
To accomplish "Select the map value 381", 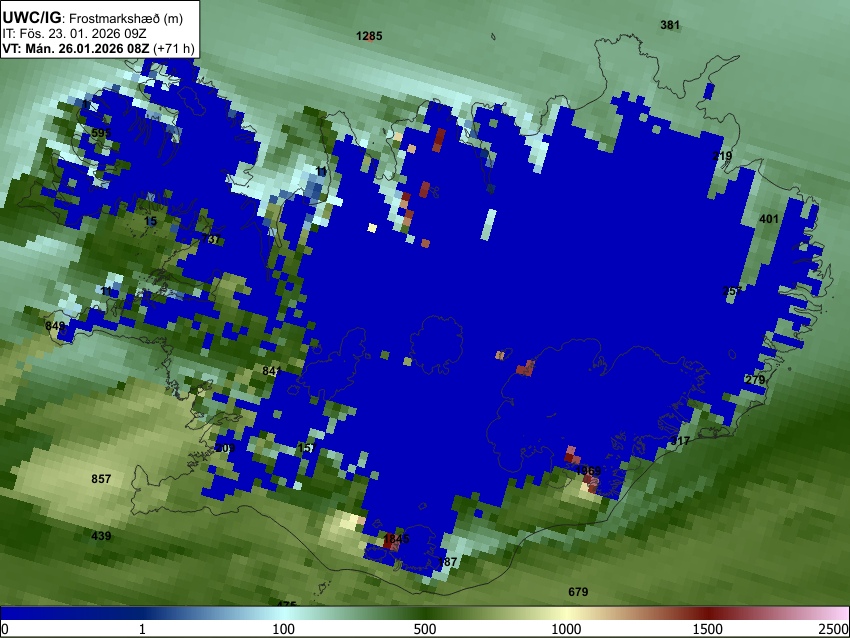I will (670, 24).
